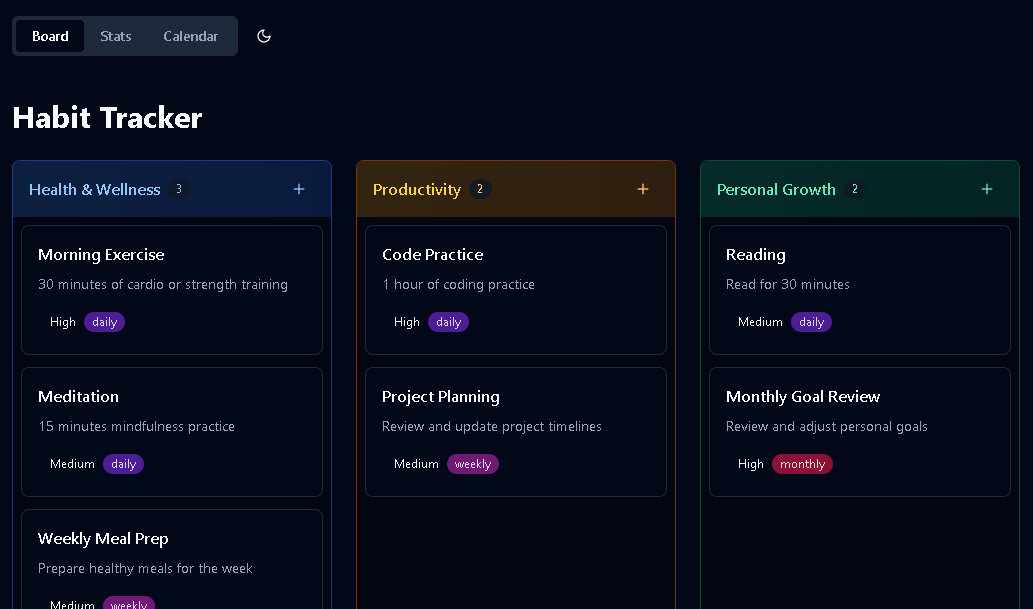
Task: Toggle dark mode with the moon icon
Action: point(264,36)
